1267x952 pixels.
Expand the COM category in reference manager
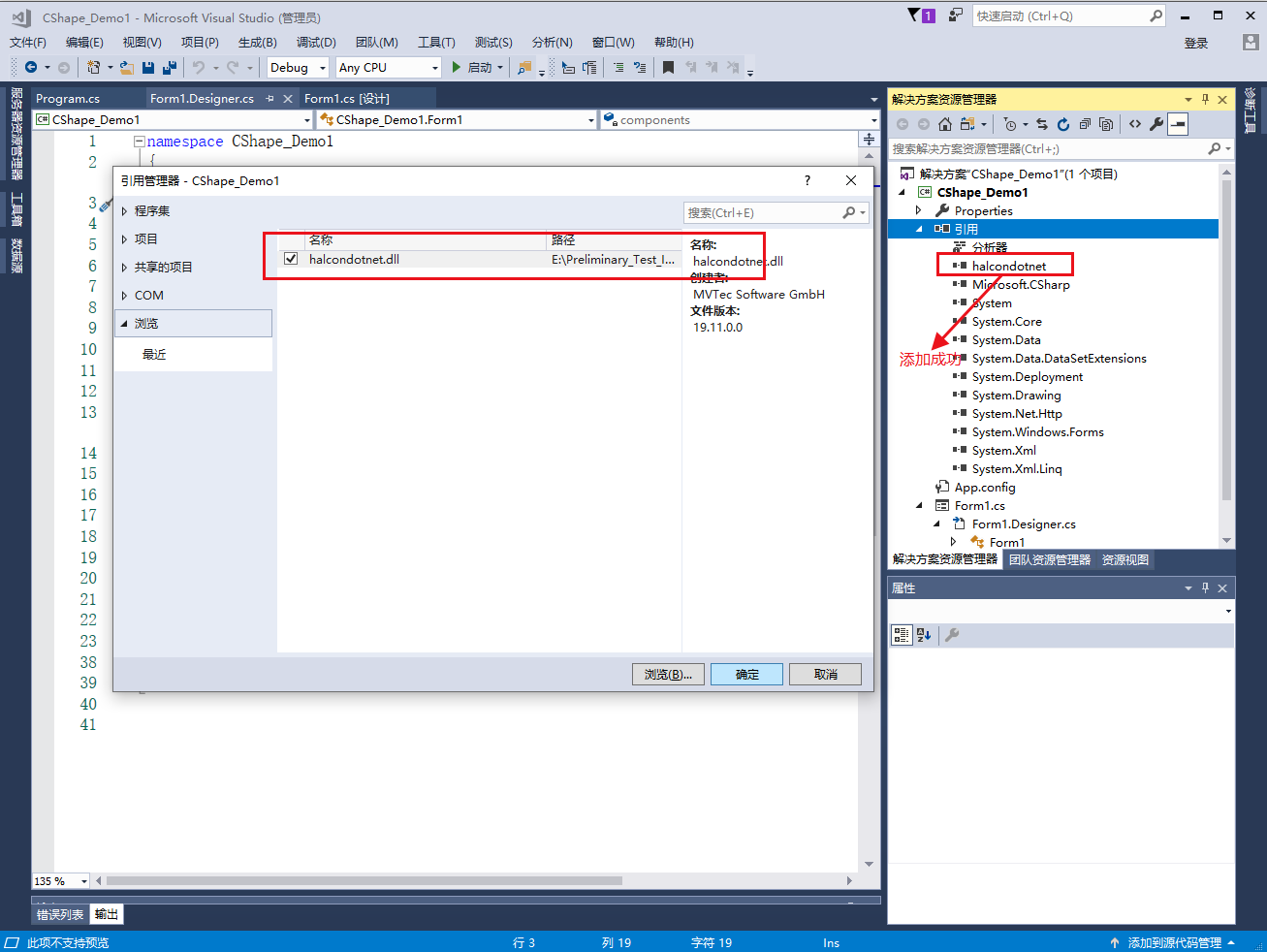click(x=125, y=295)
